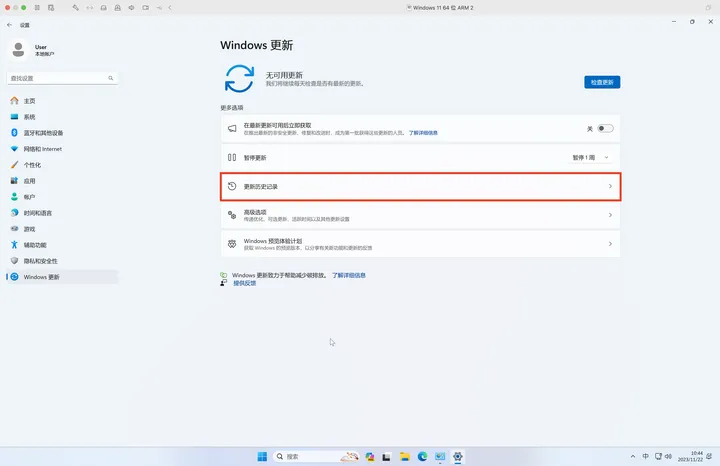Click the Settings gear on the taskbar
720x466 pixels.
[458, 456]
